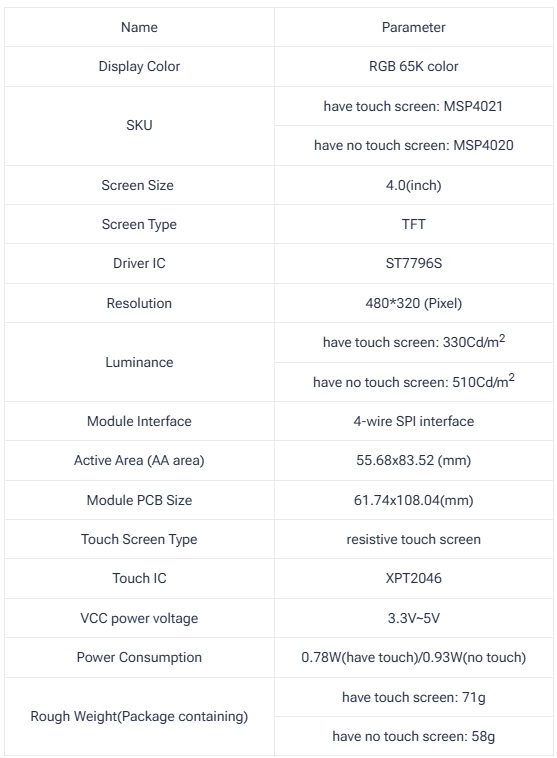Click the Rough Weight(Package containing) label
557x758 pixels.
[139, 716]
